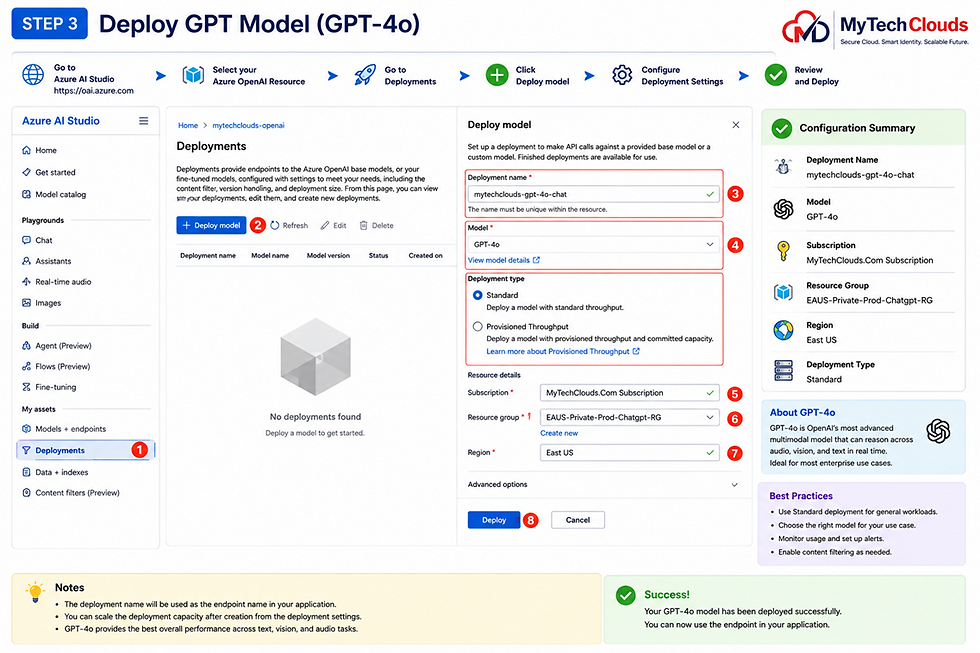Screen dimensions: 980x653
Task: Open the Model dropdown showing GPT-4o
Action: pyautogui.click(x=593, y=244)
